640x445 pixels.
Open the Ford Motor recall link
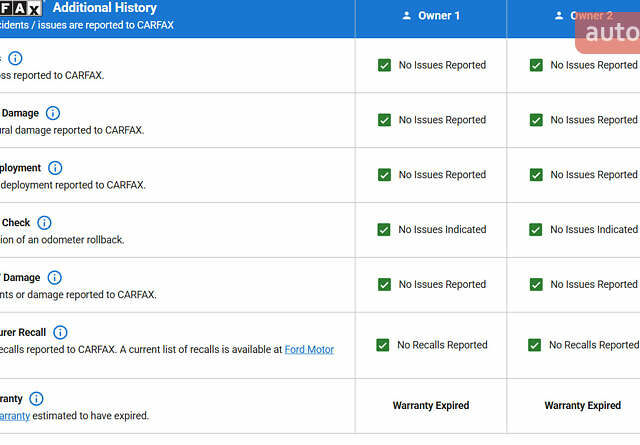click(x=309, y=349)
